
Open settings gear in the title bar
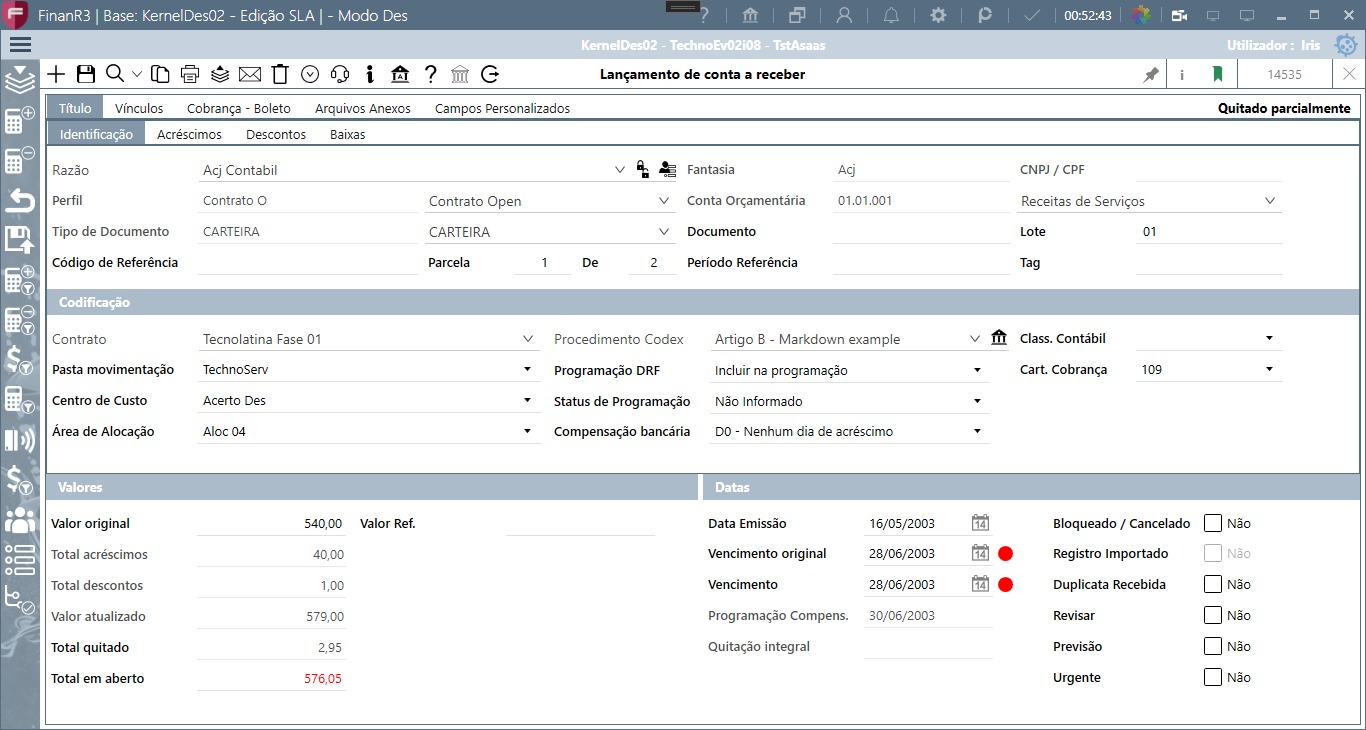click(938, 15)
